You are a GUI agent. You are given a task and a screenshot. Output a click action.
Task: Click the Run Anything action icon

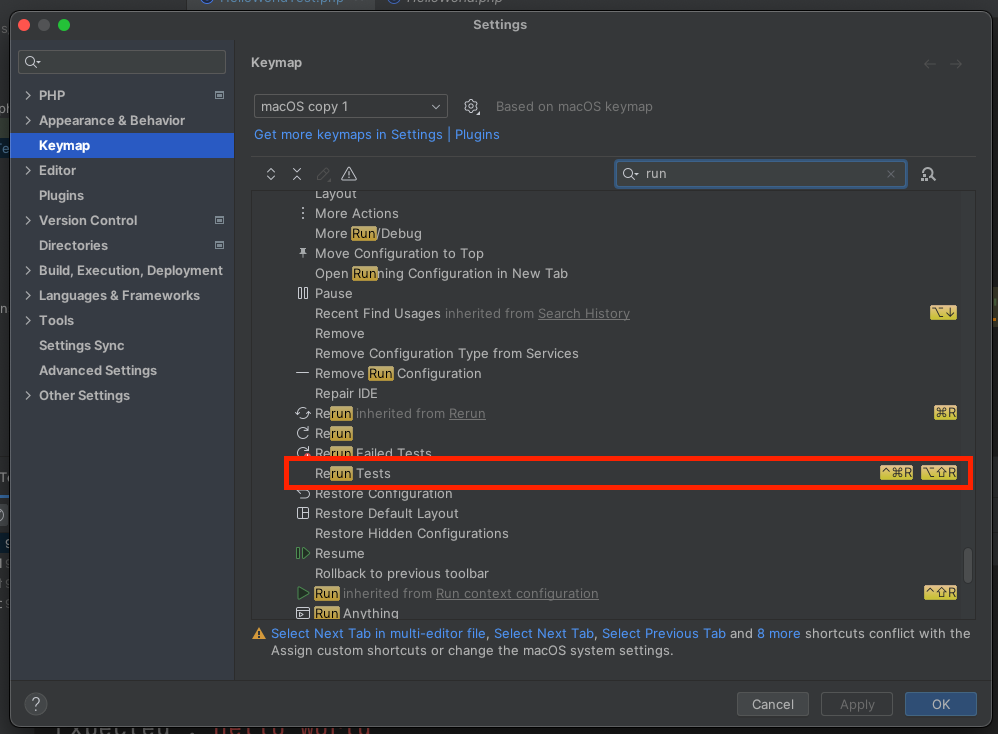303,613
